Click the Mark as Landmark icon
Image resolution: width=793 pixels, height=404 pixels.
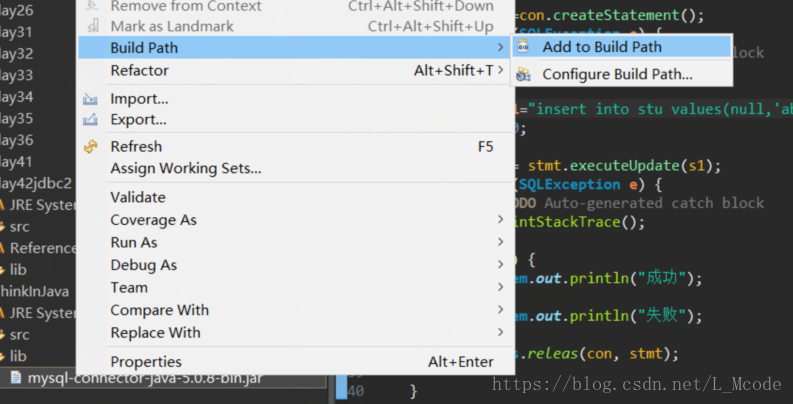[x=93, y=26]
